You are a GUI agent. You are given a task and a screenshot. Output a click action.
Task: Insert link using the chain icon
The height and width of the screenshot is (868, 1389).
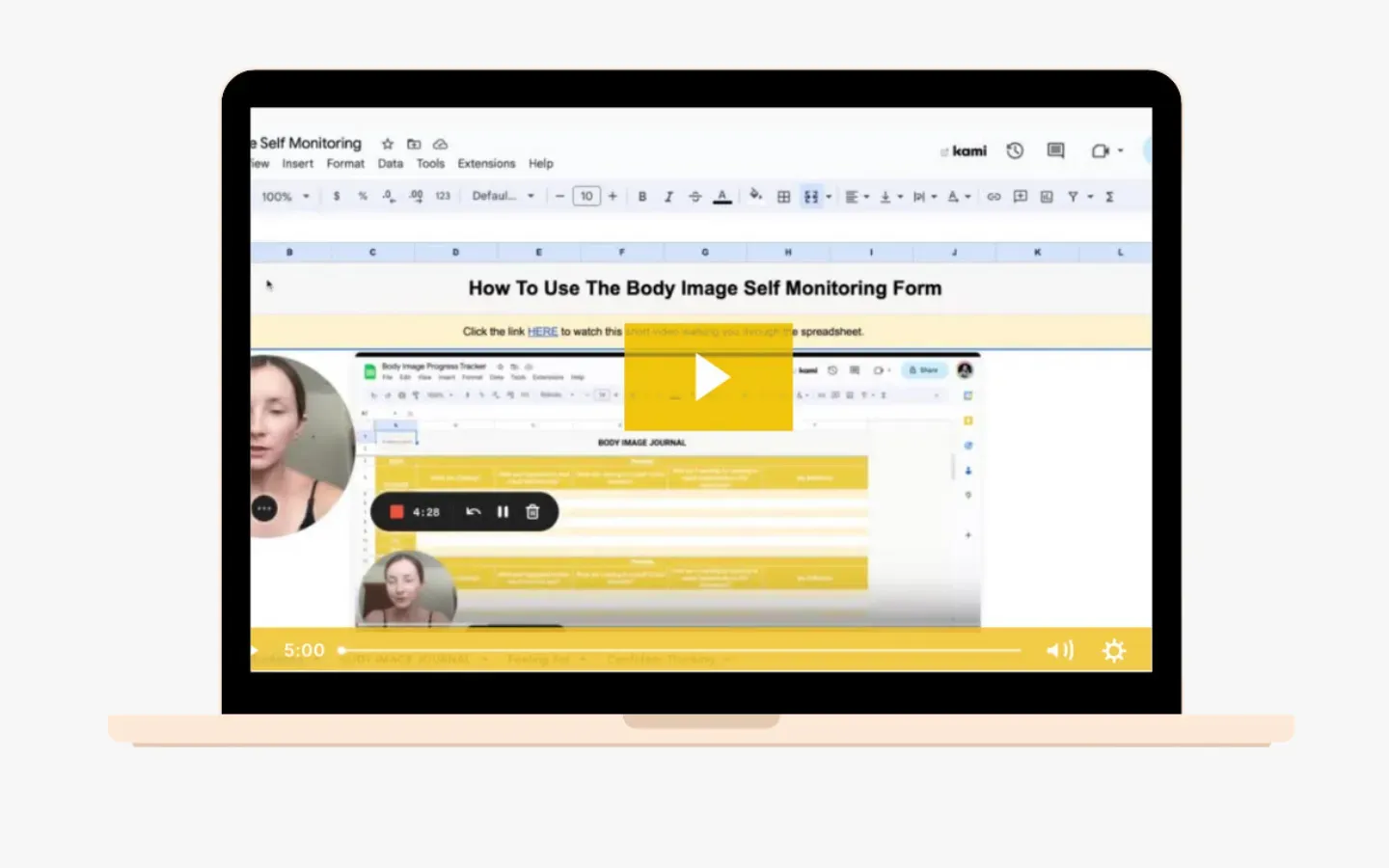(994, 197)
